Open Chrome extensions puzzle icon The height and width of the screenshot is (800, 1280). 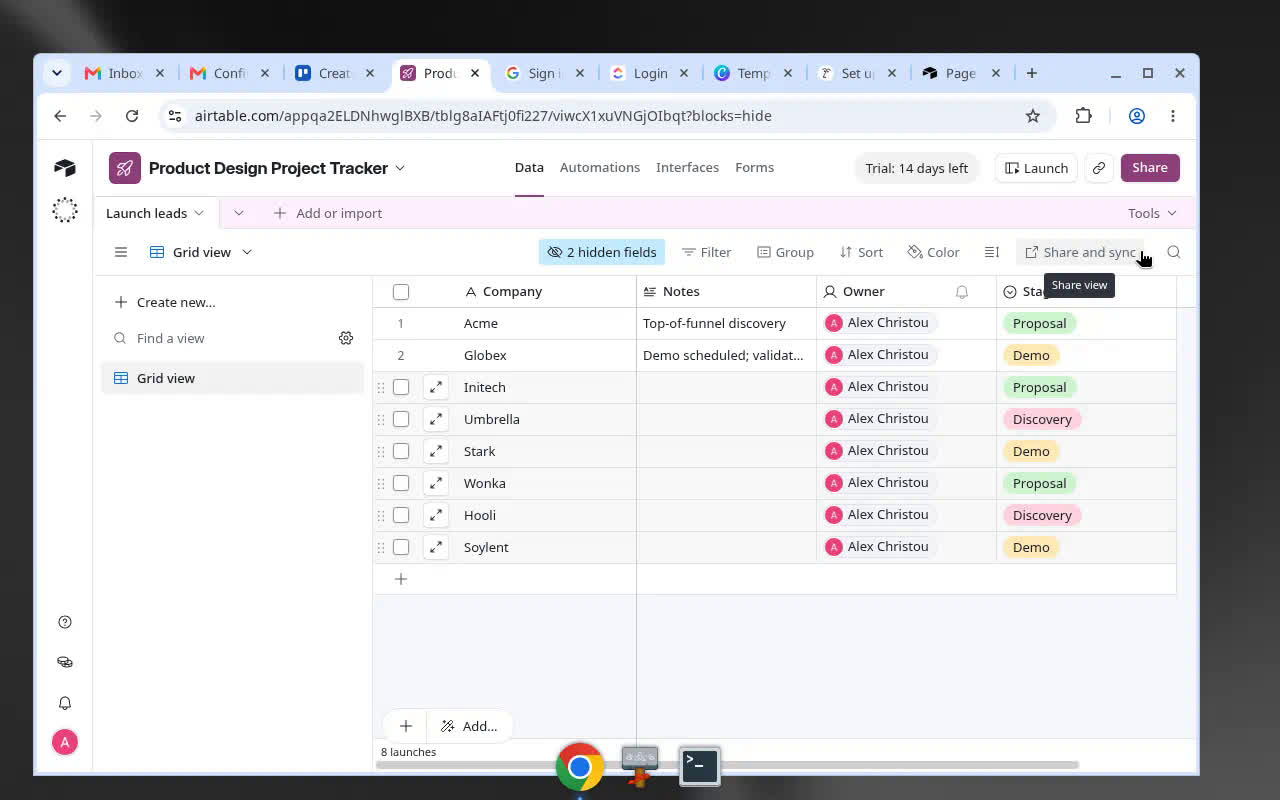1084,116
